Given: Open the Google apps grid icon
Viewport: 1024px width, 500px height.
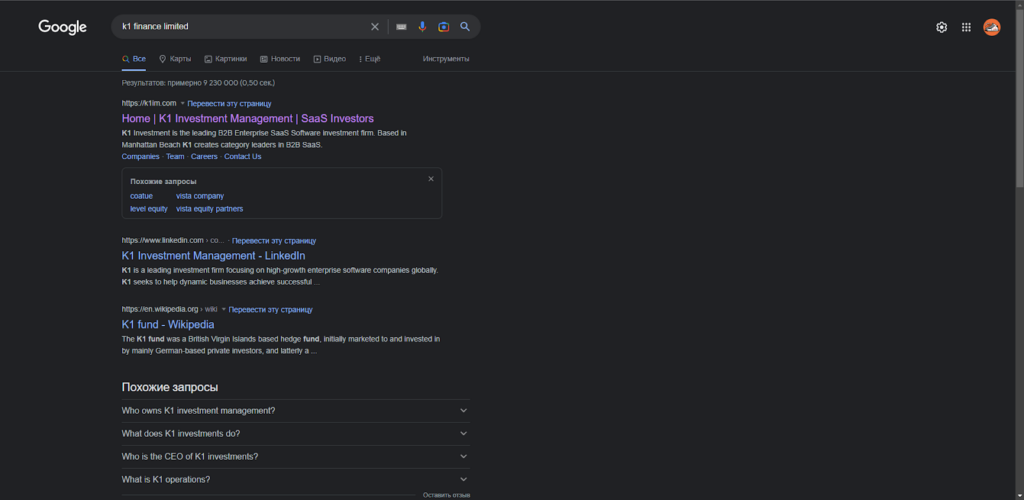Looking at the screenshot, I should coord(967,27).
